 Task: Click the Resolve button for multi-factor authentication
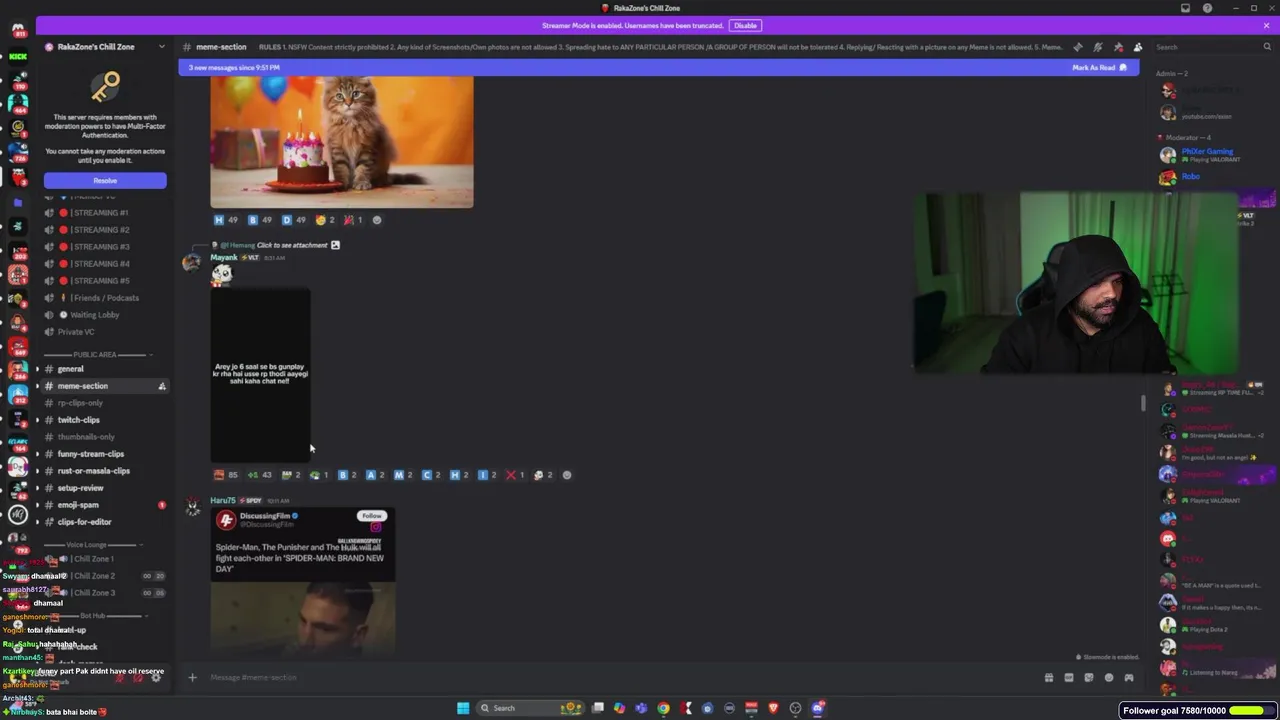105,181
